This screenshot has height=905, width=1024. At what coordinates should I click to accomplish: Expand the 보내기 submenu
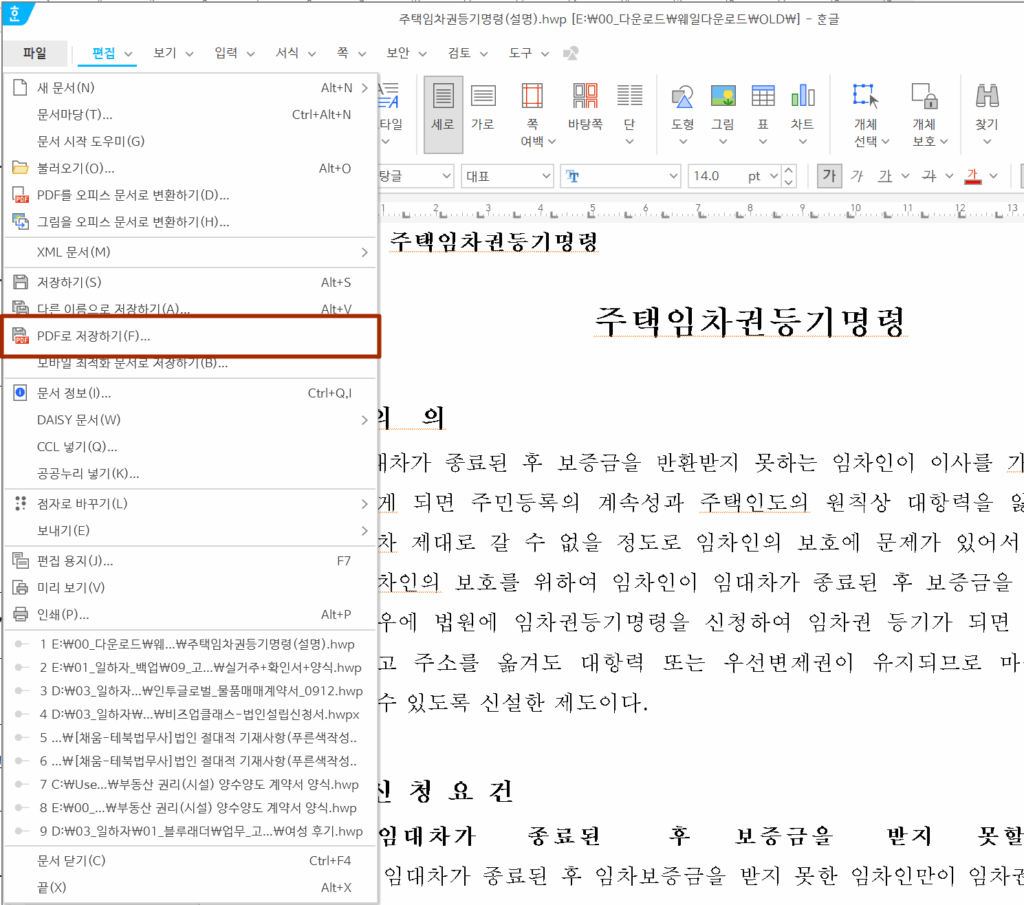click(x=364, y=531)
